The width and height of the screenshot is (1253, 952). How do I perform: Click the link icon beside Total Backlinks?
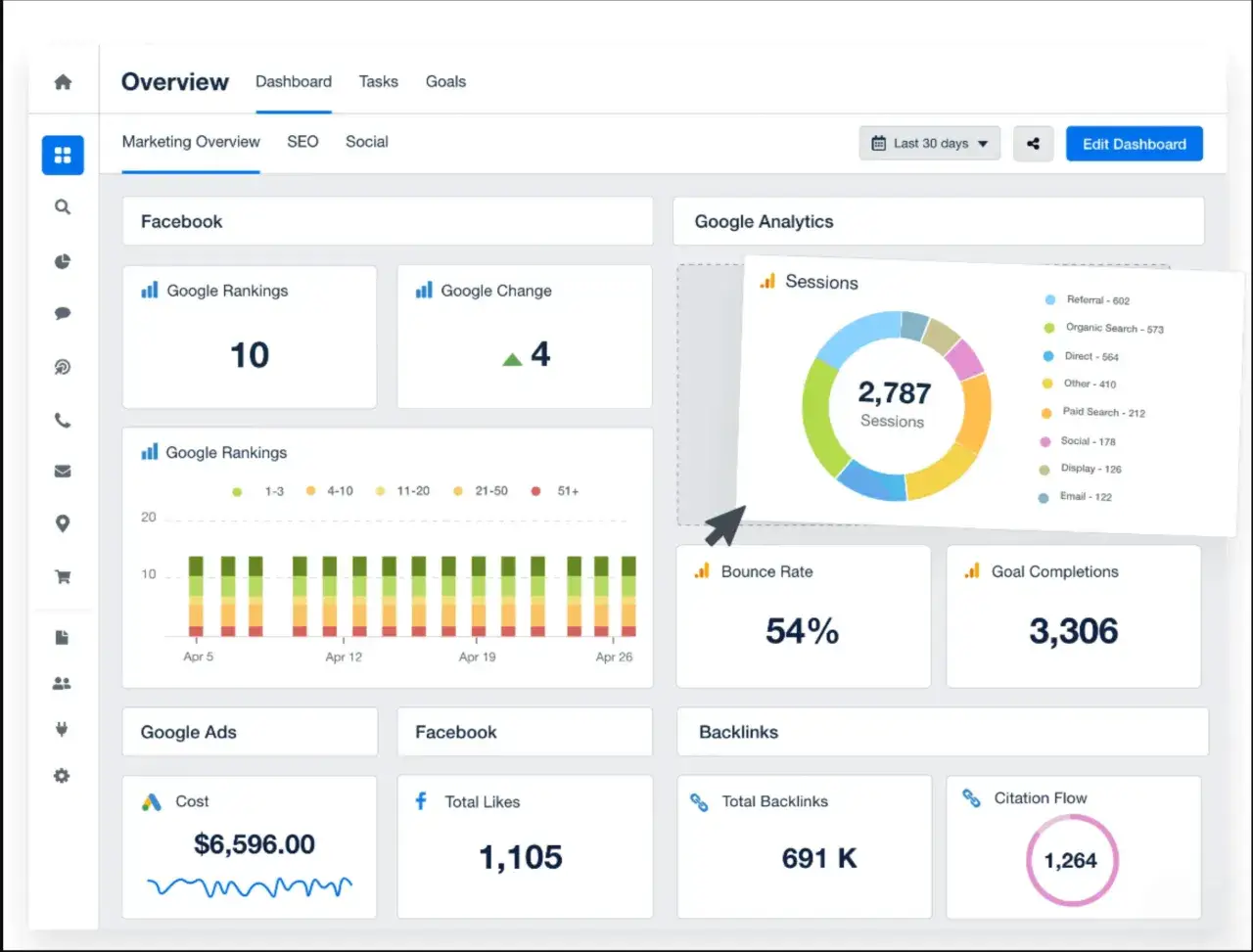699,802
